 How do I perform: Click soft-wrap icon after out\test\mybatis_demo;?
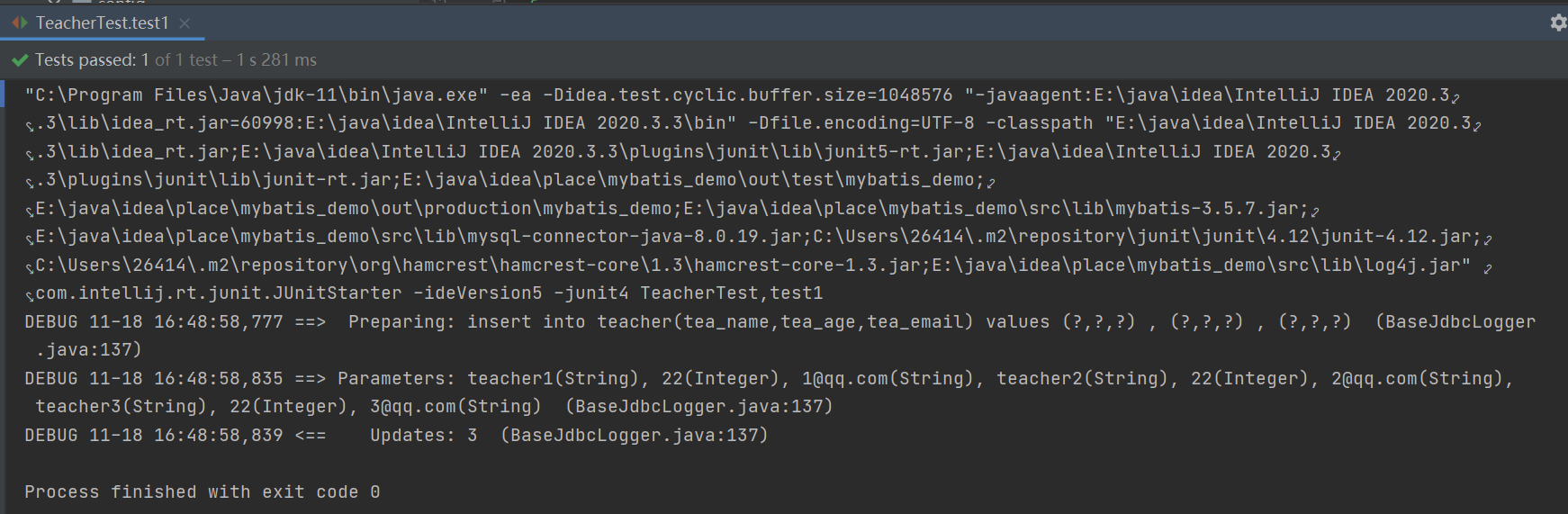tap(991, 183)
